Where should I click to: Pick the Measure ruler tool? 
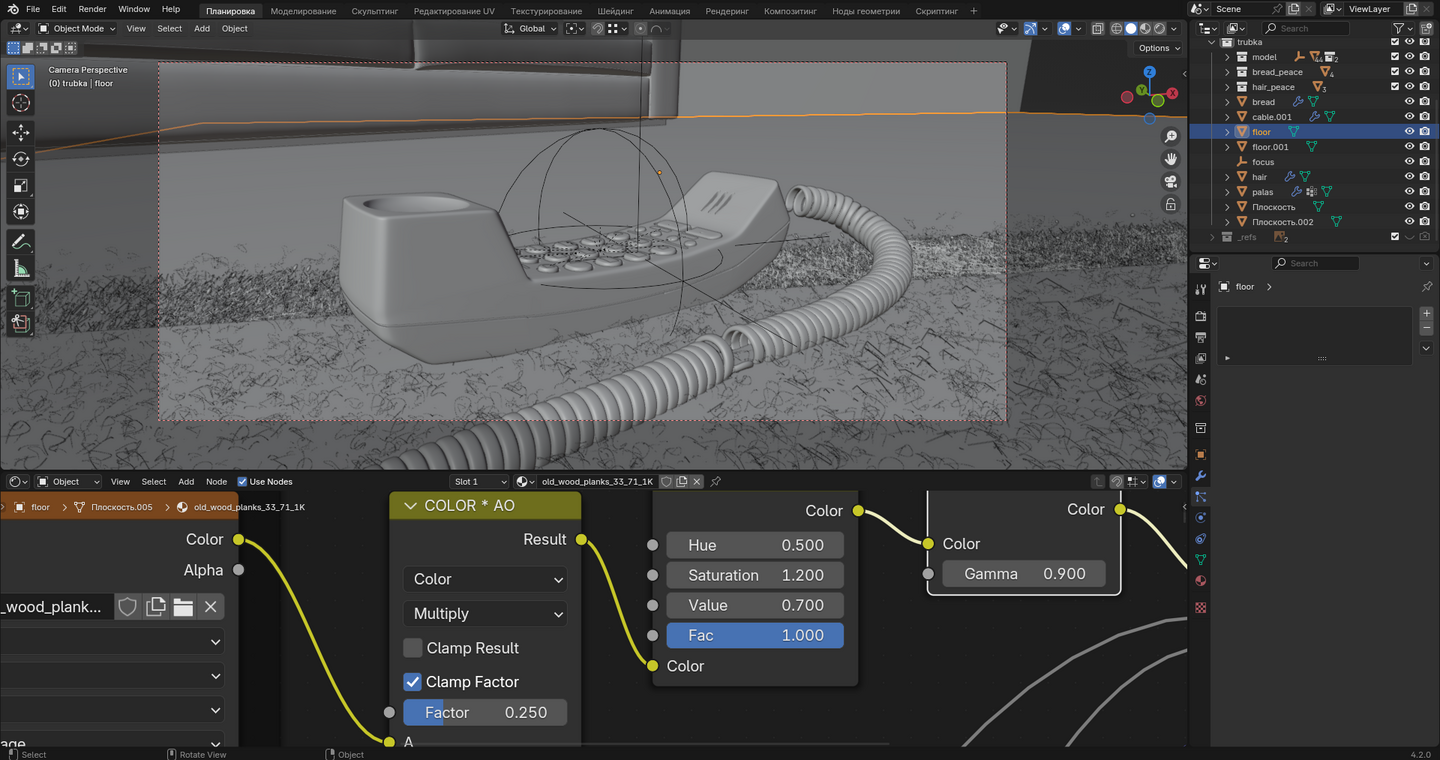[20, 268]
